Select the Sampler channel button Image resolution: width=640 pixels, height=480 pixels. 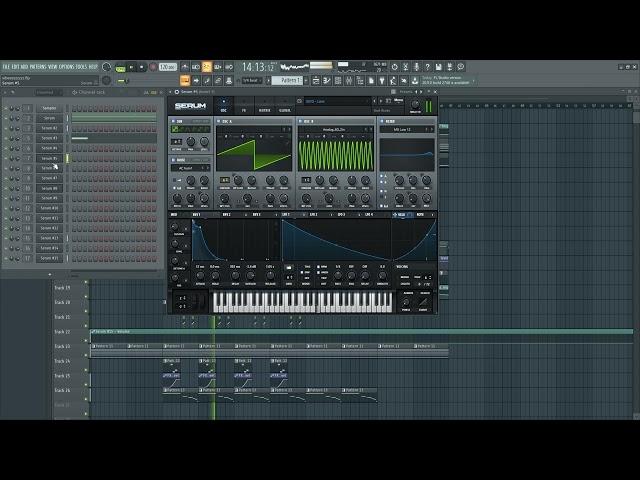click(49, 108)
